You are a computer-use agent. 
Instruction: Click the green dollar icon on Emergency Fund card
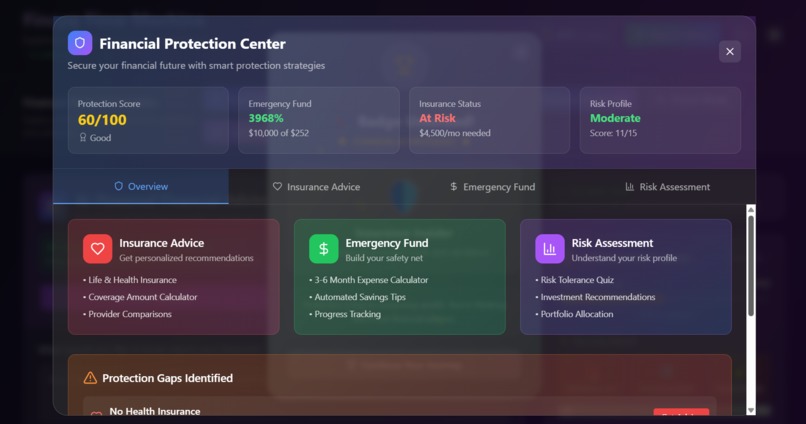(x=324, y=249)
